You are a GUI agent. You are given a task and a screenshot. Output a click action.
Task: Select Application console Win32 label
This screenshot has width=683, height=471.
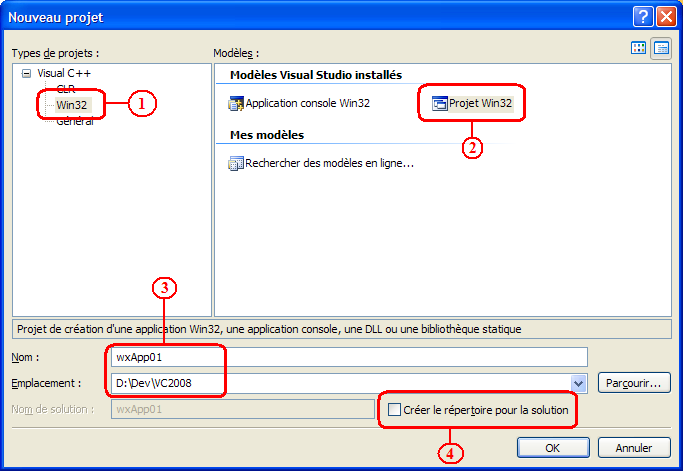pyautogui.click(x=308, y=103)
